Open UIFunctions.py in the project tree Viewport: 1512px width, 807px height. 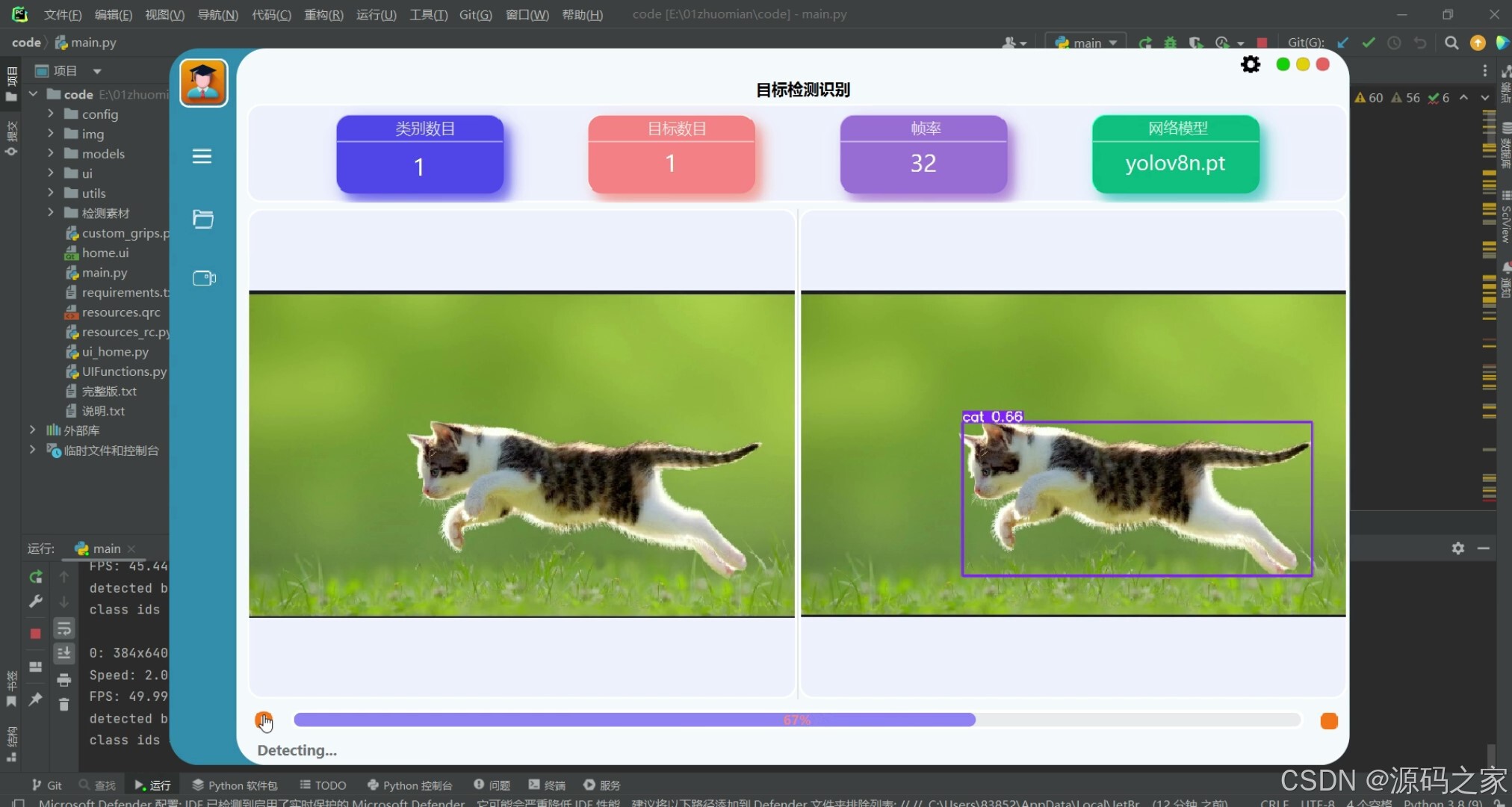tap(124, 371)
